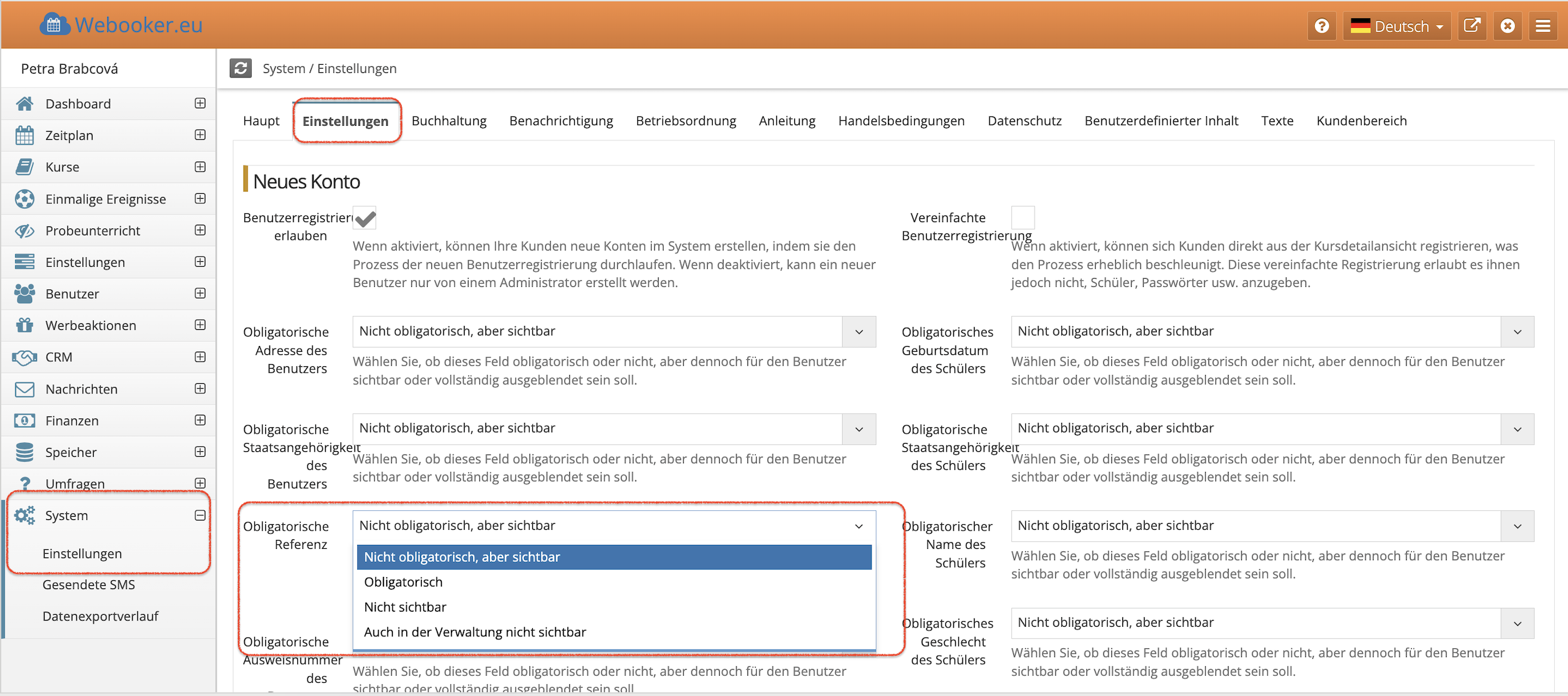Expand the Kurse sidebar section
Image resolution: width=1568 pixels, height=696 pixels.
[x=200, y=167]
